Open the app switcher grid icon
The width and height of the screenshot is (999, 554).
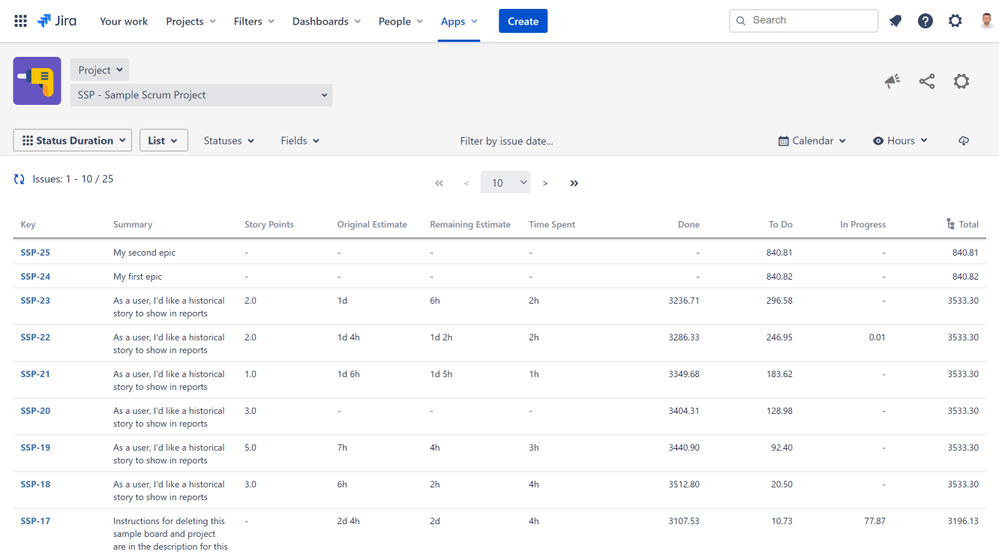[20, 21]
